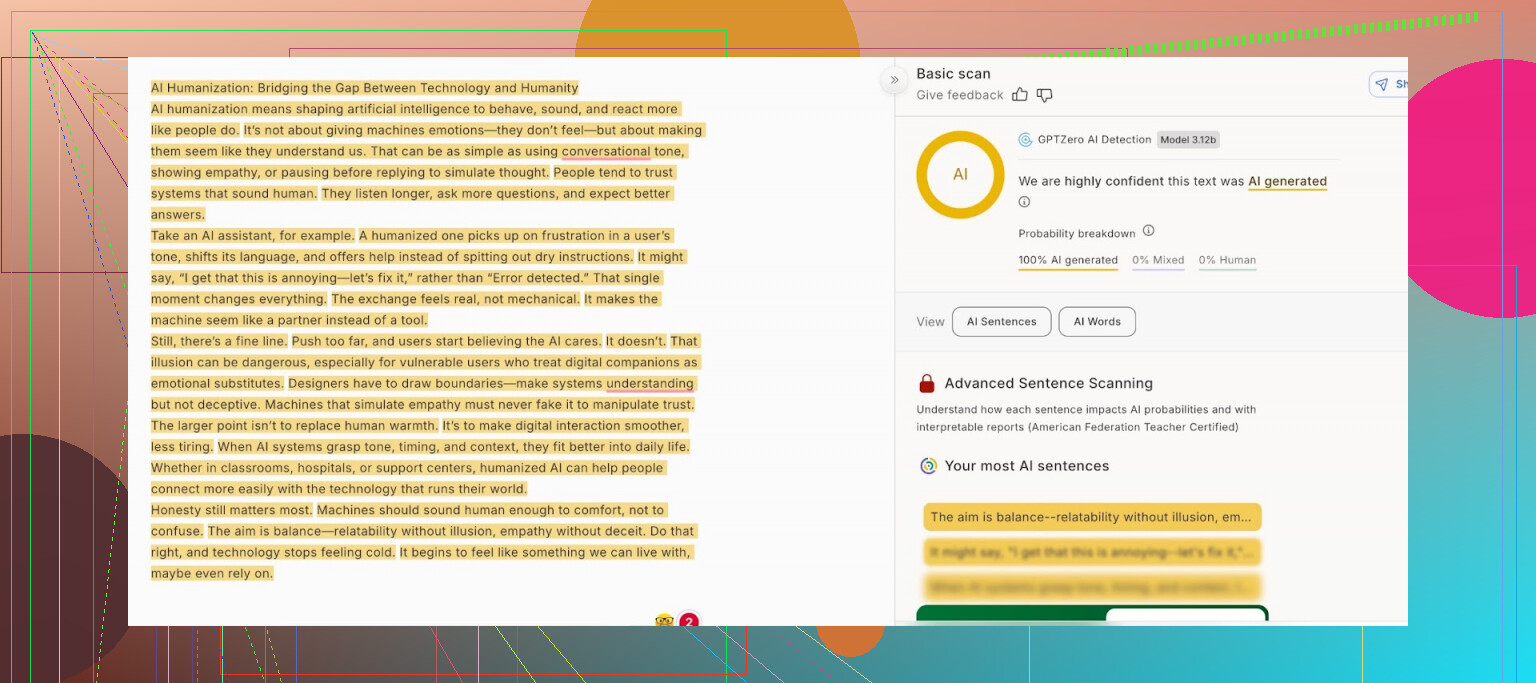Click the GPTZero AI Detection logo icon
This screenshot has width=1536, height=683.
(1025, 140)
